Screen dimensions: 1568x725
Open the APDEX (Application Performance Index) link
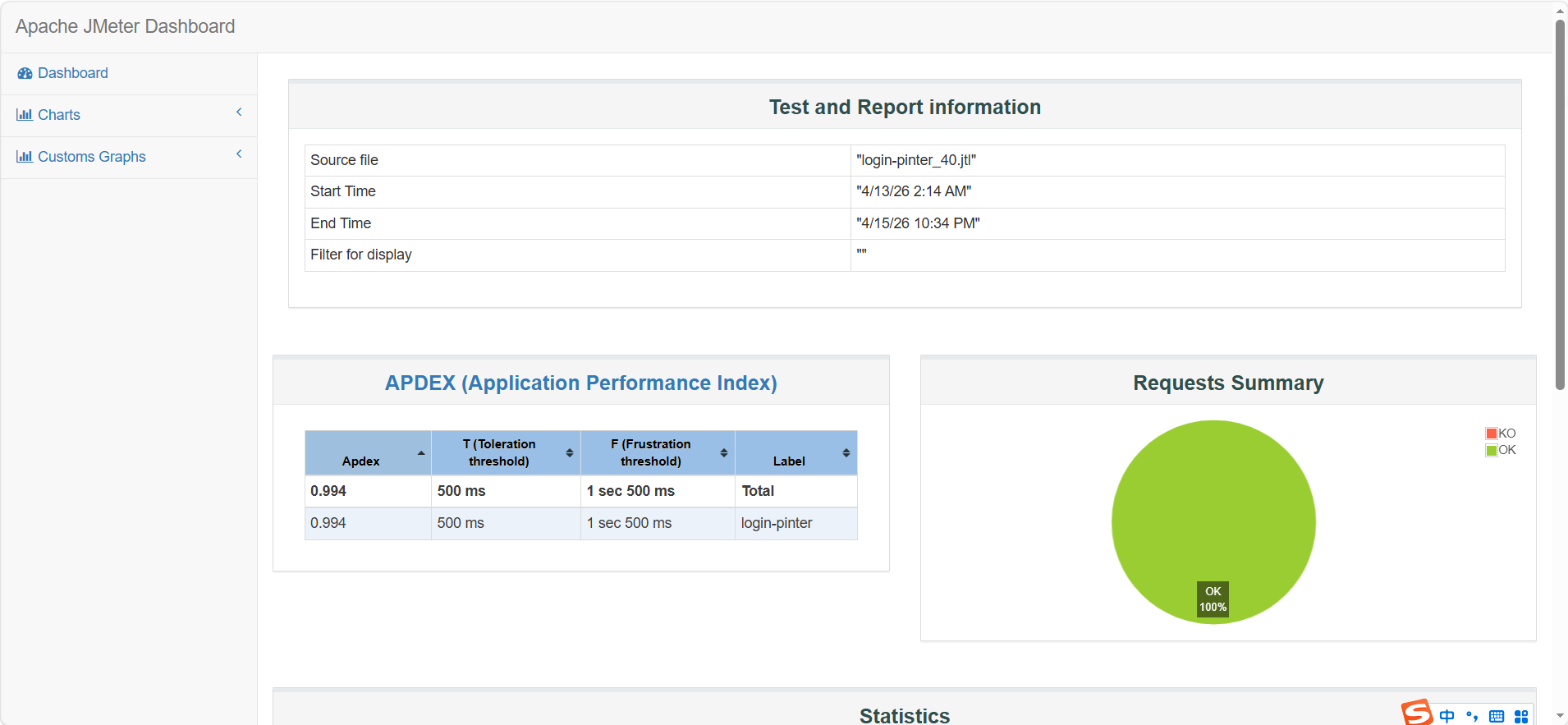click(x=580, y=383)
